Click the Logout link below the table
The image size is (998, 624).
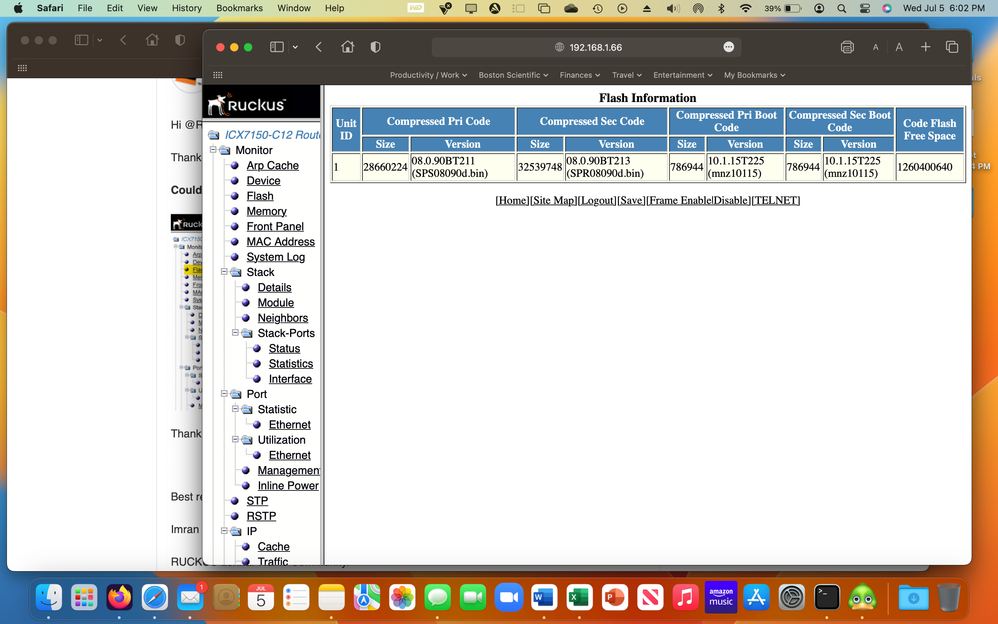pos(596,200)
